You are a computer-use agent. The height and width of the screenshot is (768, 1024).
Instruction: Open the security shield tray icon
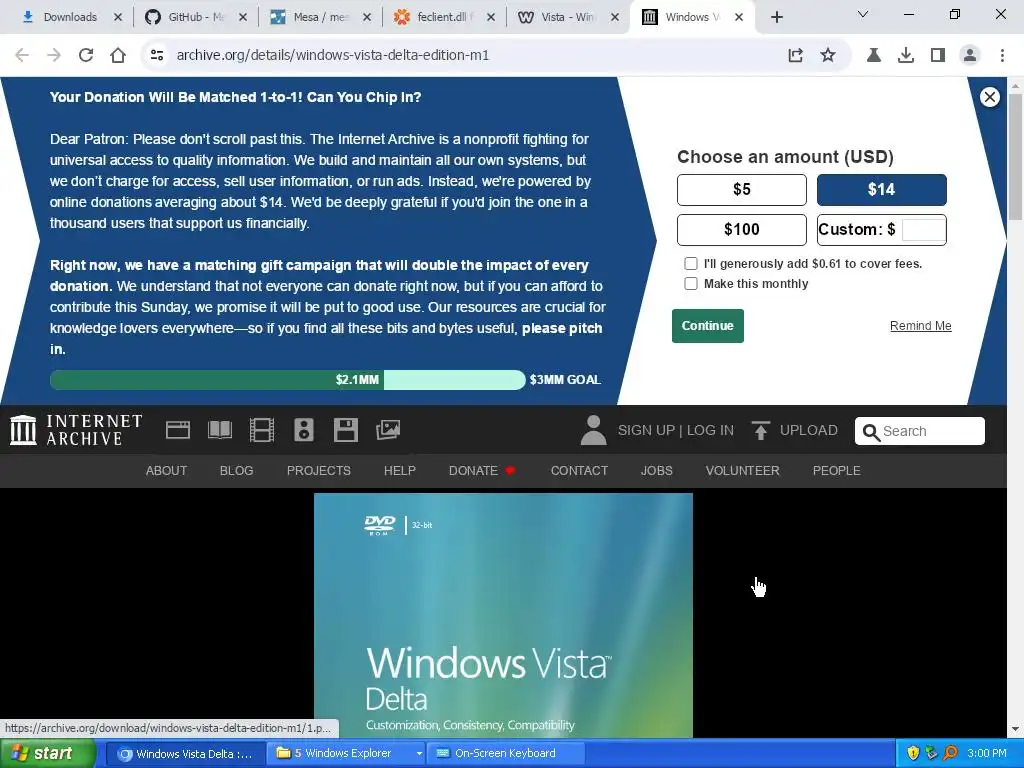(913, 754)
